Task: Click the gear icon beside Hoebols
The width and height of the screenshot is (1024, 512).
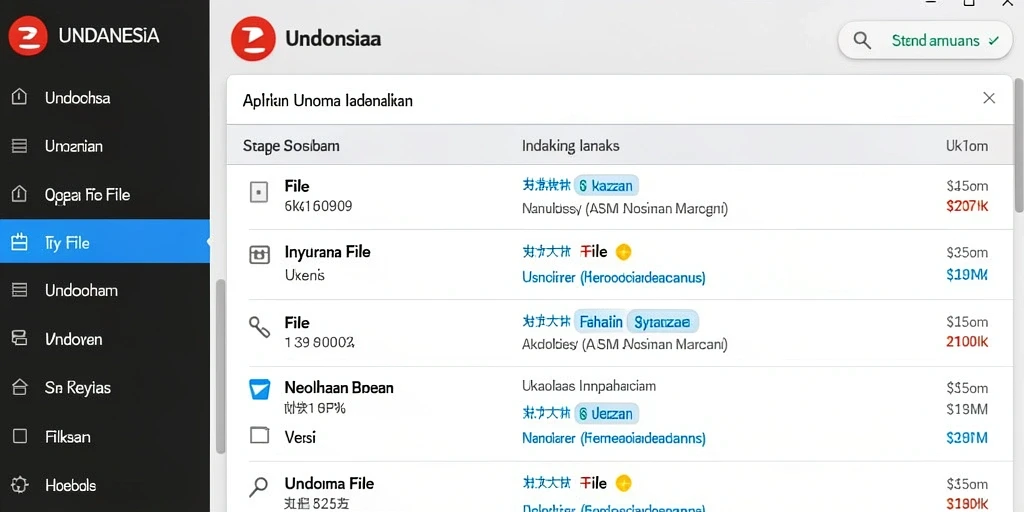Action: tap(20, 485)
